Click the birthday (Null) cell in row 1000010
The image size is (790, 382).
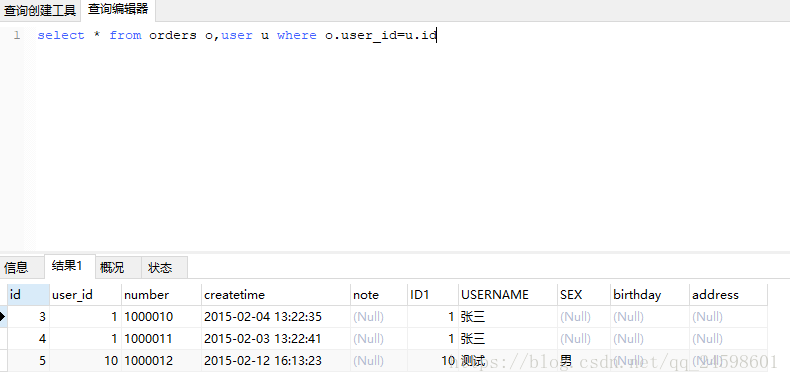point(650,316)
